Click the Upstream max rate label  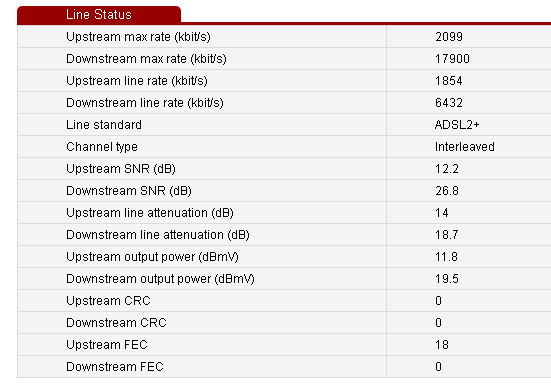(x=138, y=37)
